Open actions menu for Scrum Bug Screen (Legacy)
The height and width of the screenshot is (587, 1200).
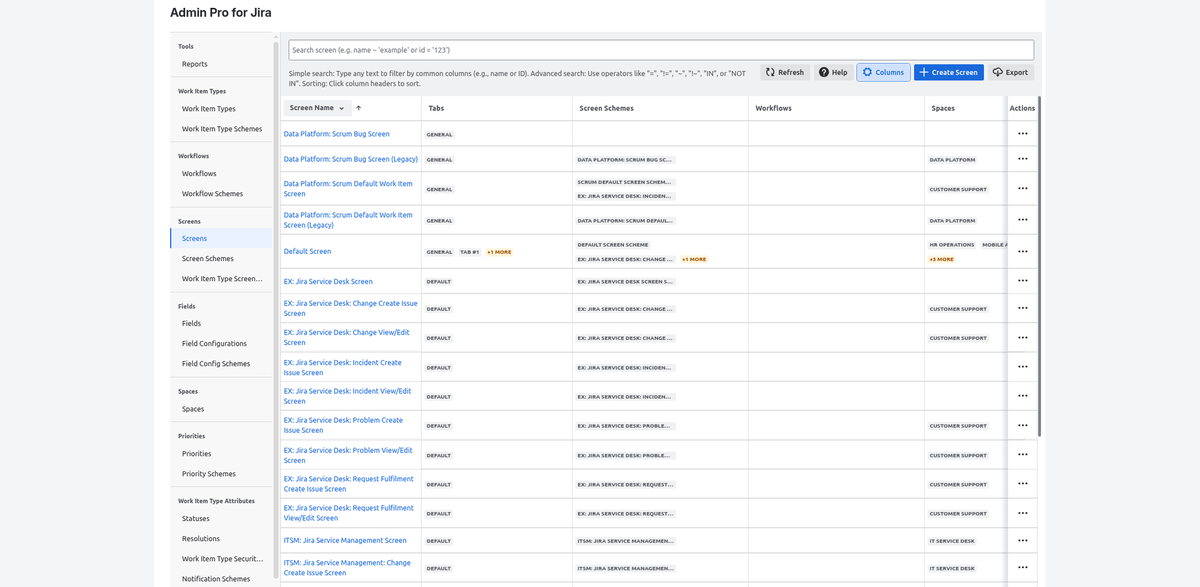point(1022,158)
